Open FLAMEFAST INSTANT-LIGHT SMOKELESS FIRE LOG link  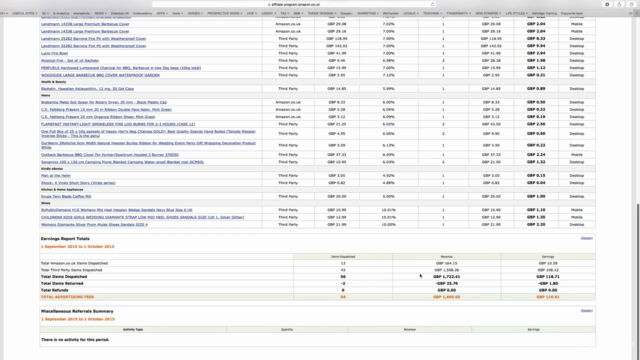click(x=118, y=124)
